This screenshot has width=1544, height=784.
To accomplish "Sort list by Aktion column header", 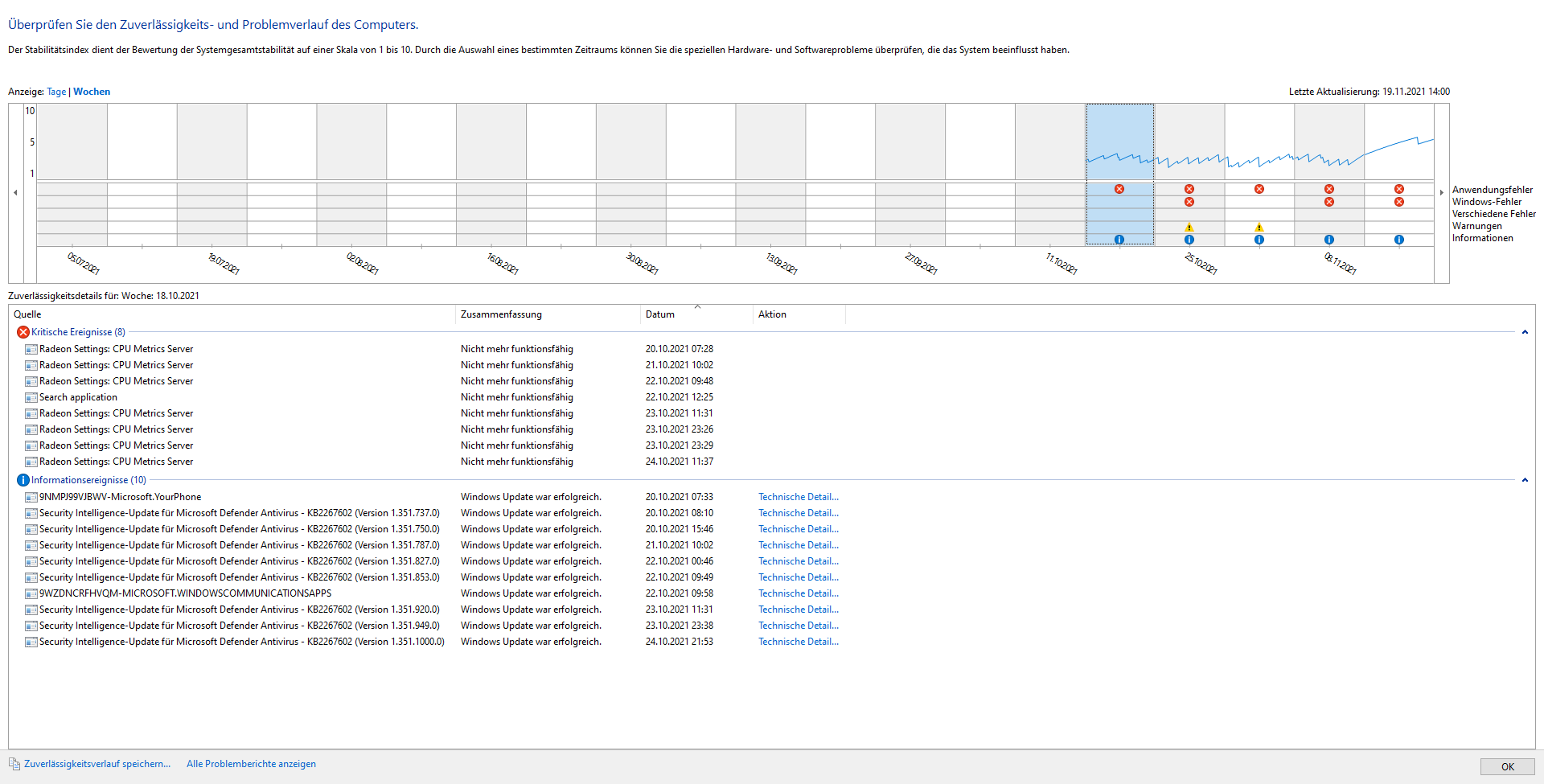I will pos(799,314).
